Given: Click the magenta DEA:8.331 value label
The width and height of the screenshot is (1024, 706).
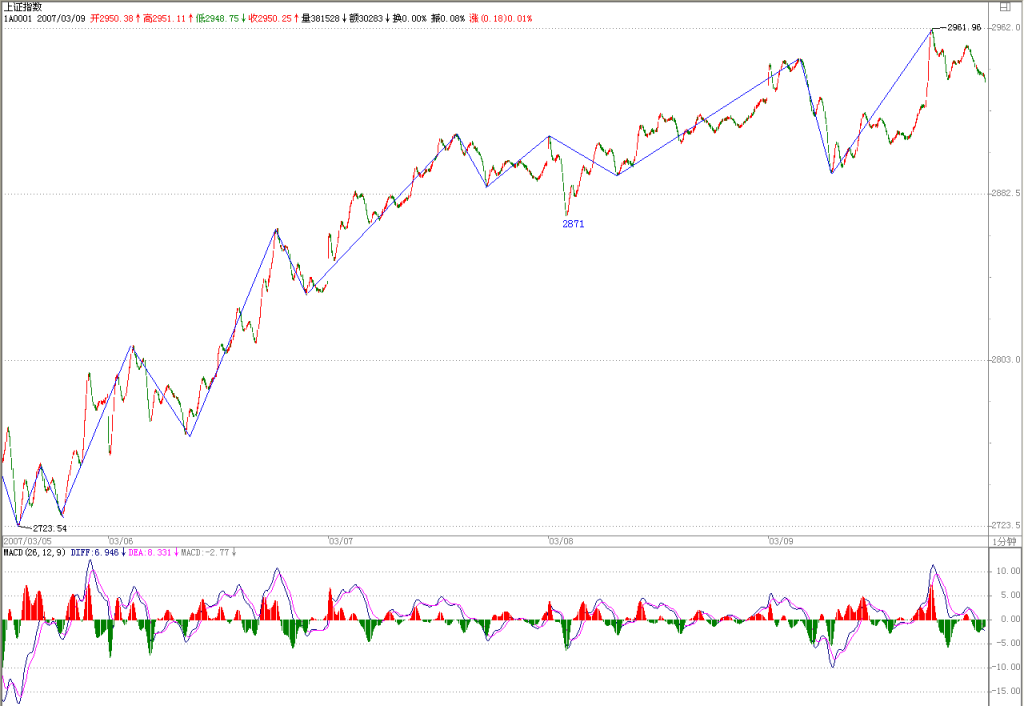Looking at the screenshot, I should coord(150,553).
